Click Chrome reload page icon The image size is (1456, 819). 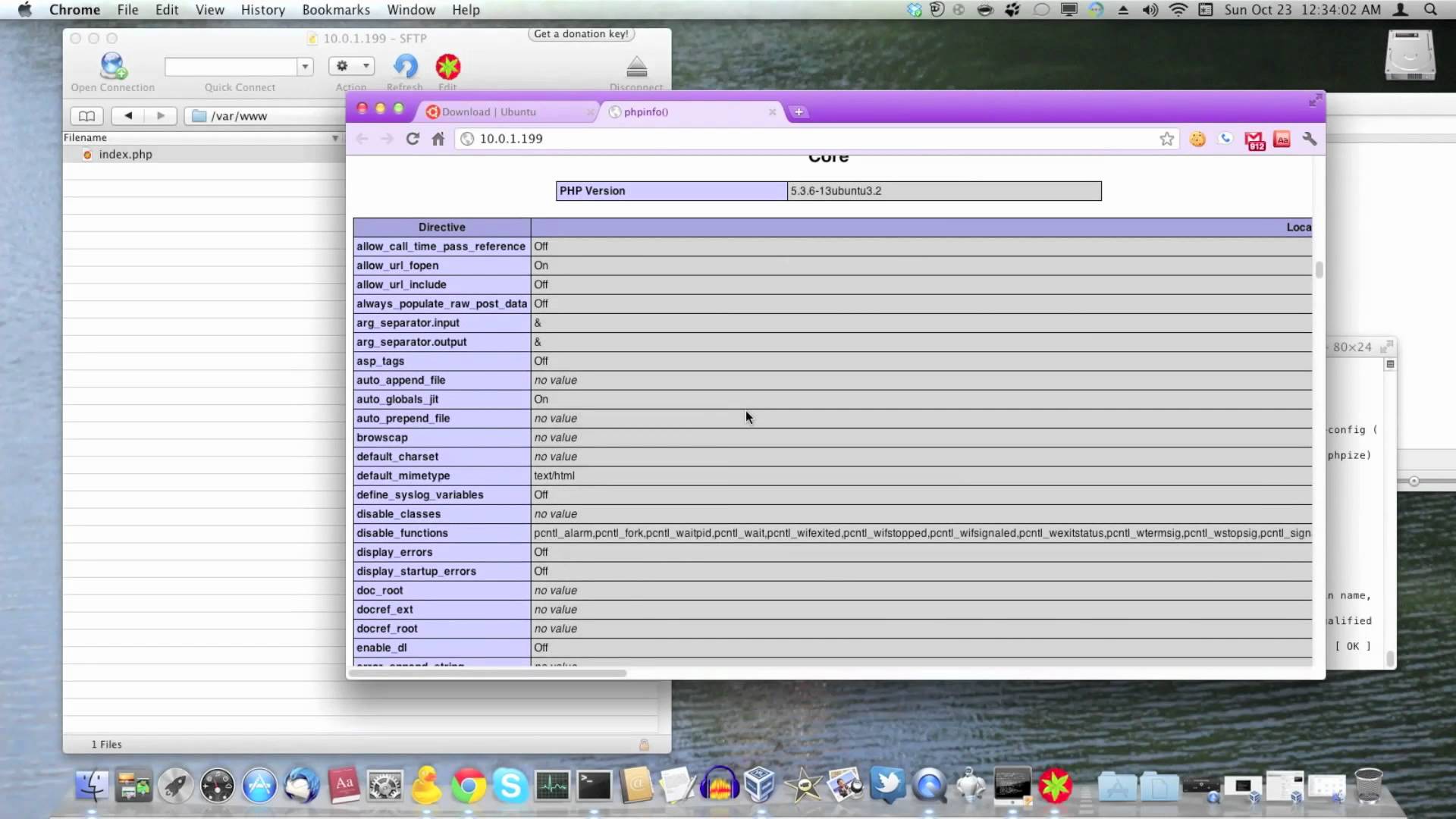pyautogui.click(x=413, y=139)
